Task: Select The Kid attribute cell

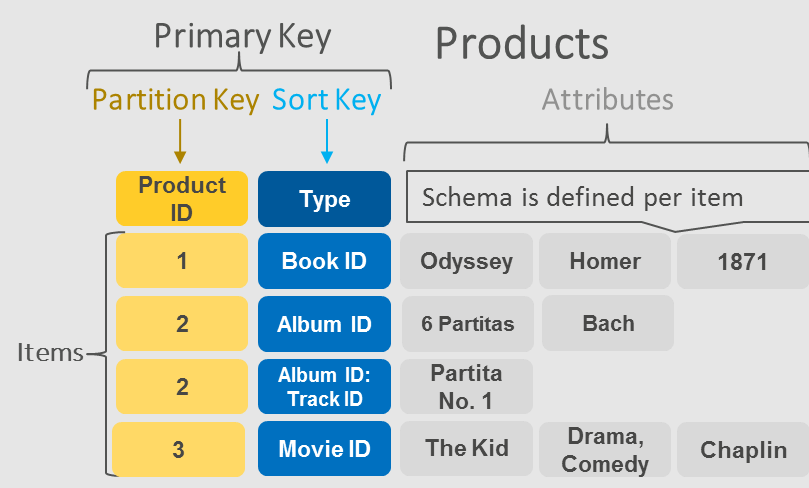Action: 466,449
